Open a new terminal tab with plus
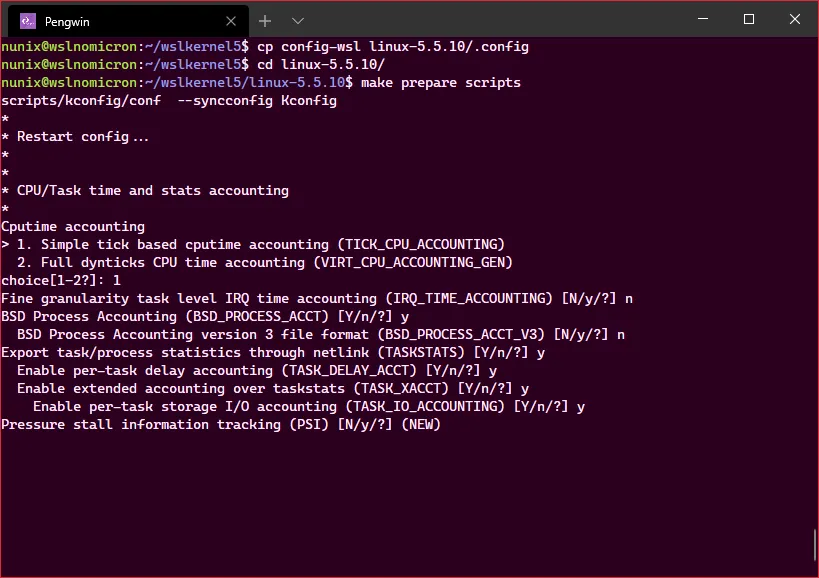The width and height of the screenshot is (819, 578). coord(265,20)
